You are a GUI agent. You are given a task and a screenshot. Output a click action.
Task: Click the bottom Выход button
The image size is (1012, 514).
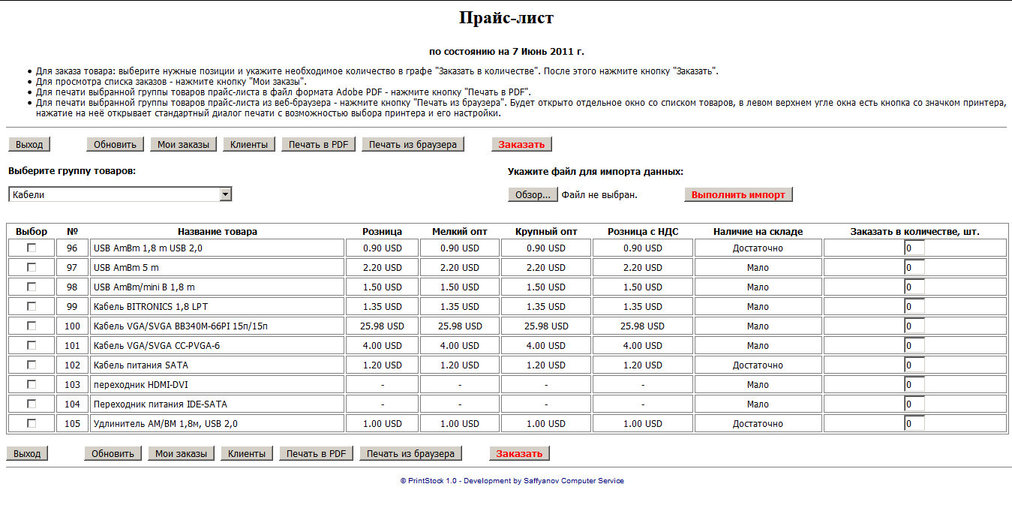(27, 453)
